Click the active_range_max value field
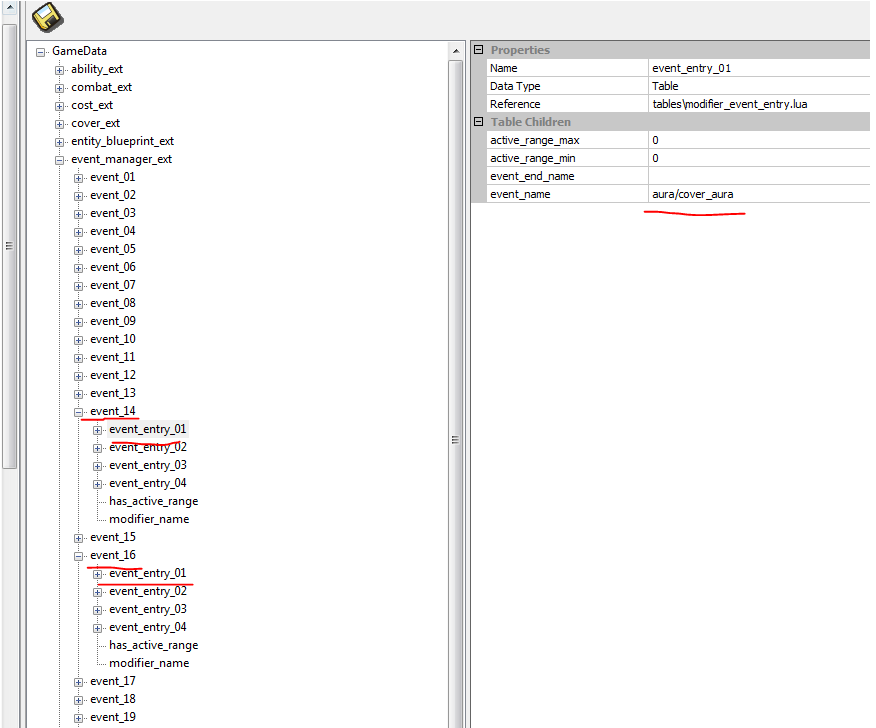 [x=759, y=140]
